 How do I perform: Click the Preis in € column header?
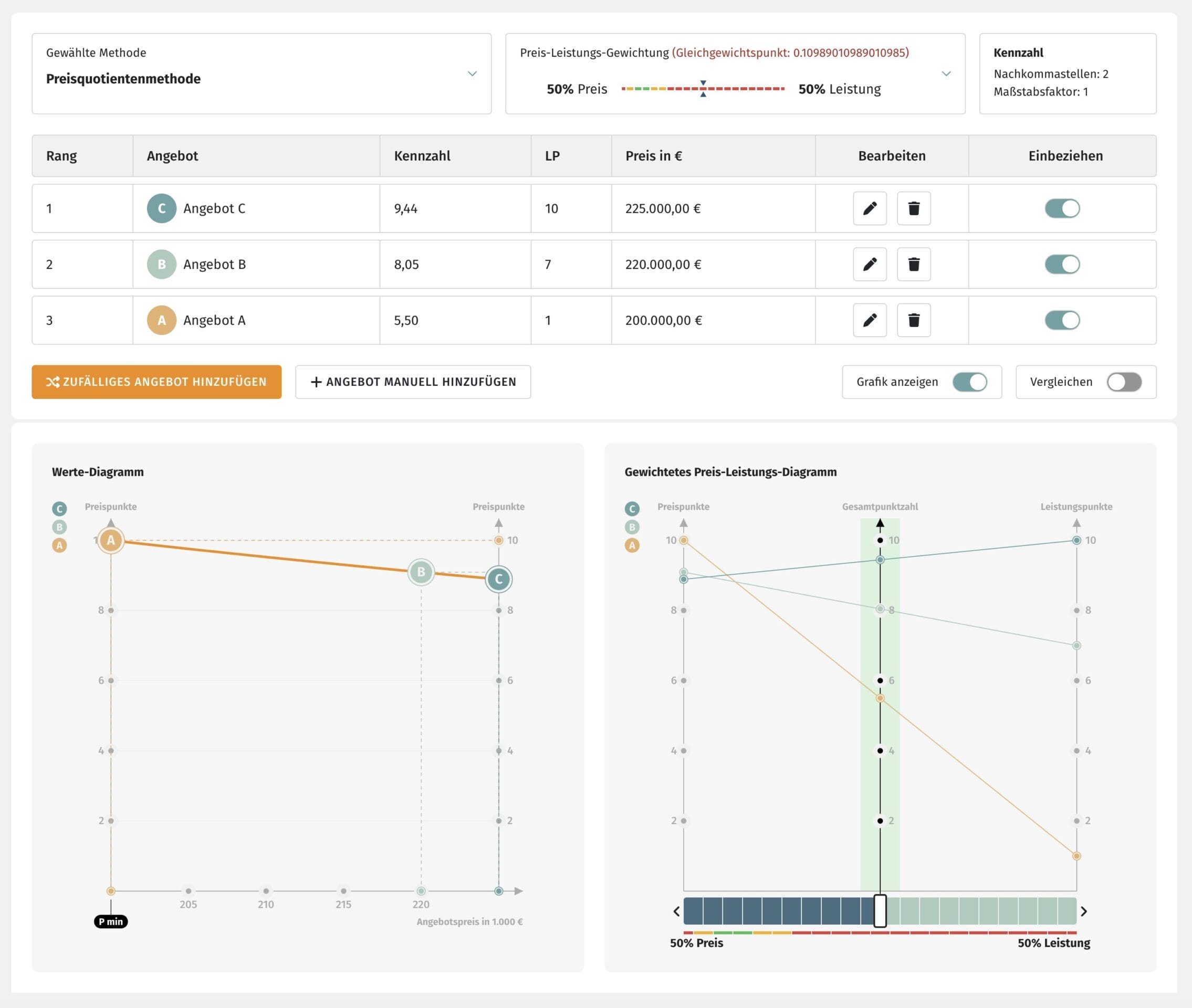point(653,156)
